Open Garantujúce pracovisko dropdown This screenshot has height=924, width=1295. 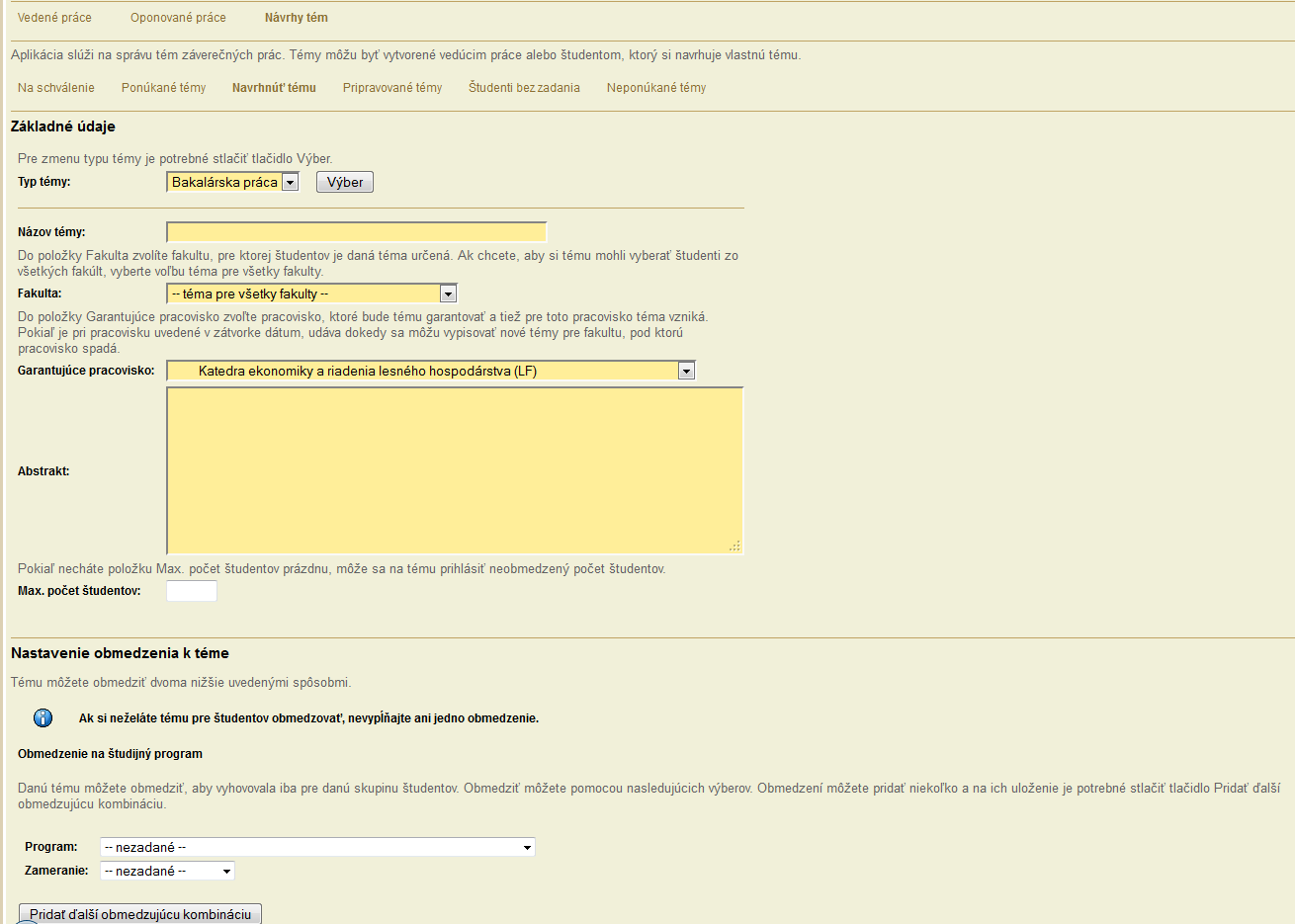coord(431,371)
